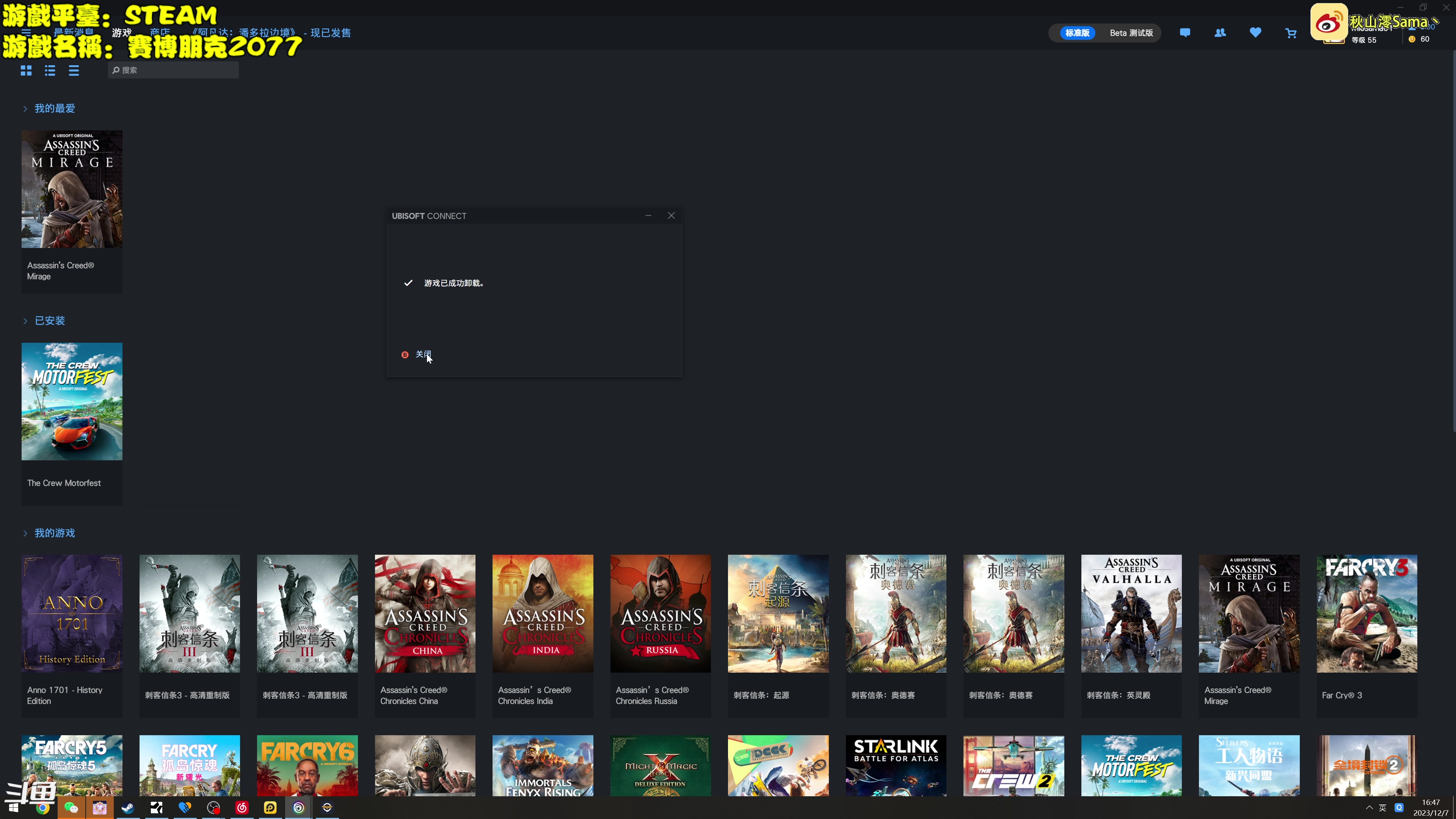1456x819 pixels.
Task: Click the input method 英 indicator
Action: tap(1382, 808)
